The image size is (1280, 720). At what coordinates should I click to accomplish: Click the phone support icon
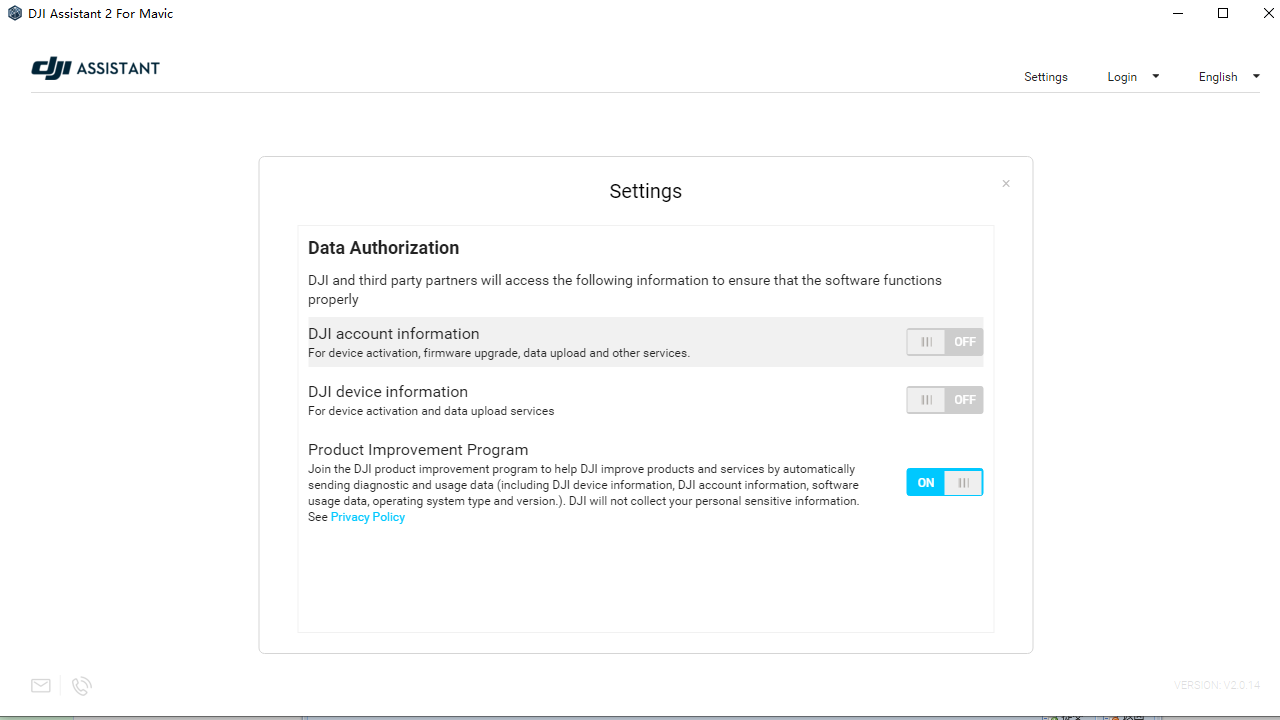(82, 686)
